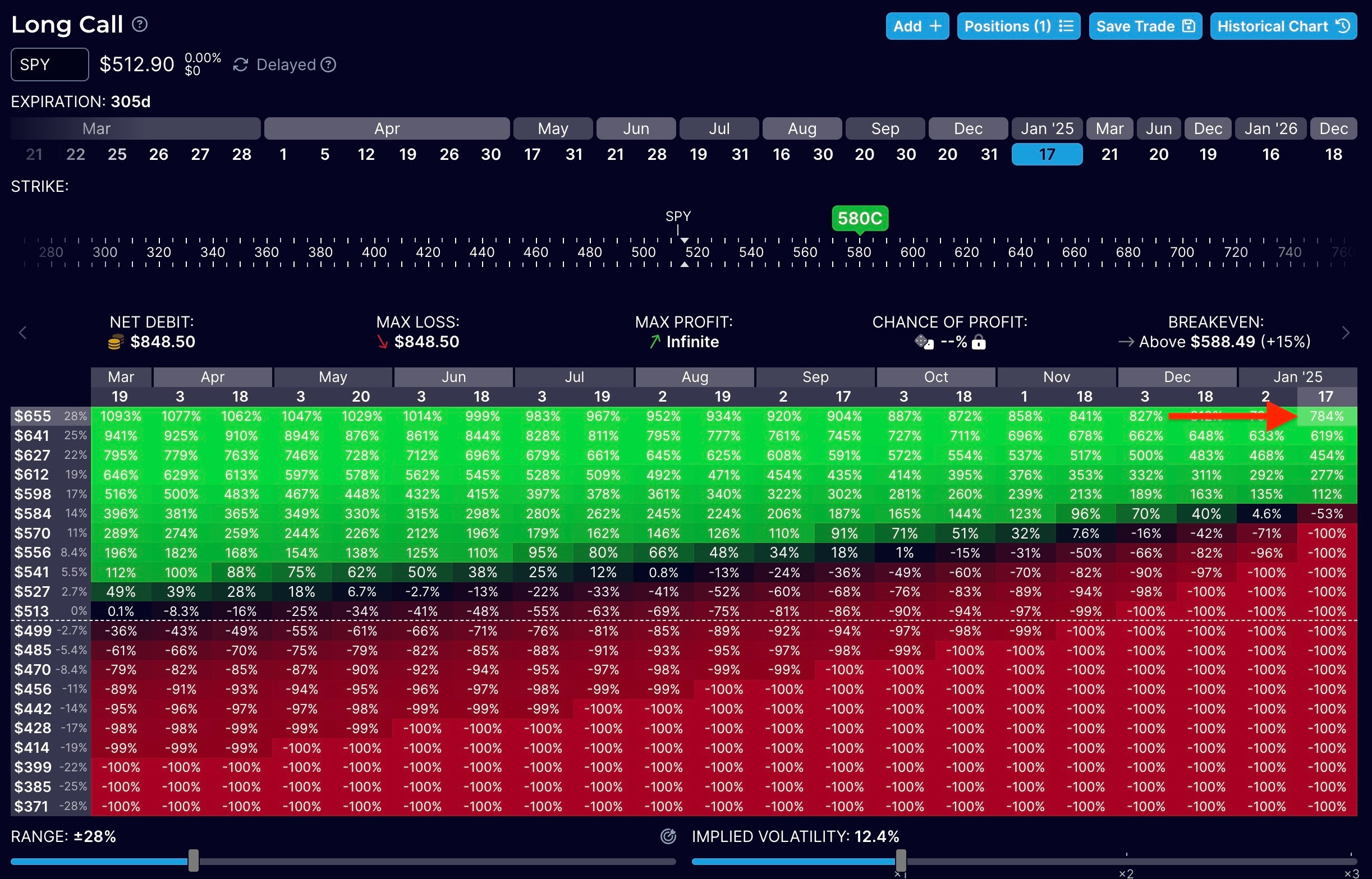Click the 1% cell in $556 row
This screenshot has height=879, width=1372.
905,553
